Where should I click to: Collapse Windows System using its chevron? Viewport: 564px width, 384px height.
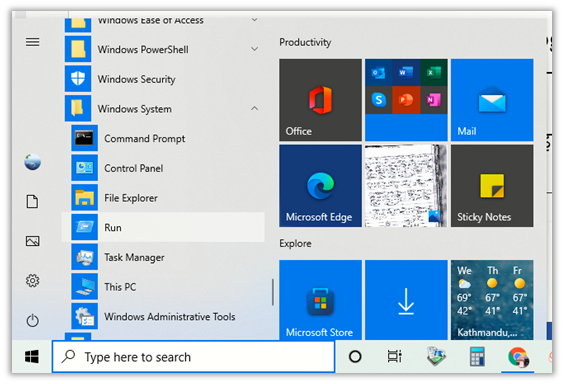click(x=254, y=108)
